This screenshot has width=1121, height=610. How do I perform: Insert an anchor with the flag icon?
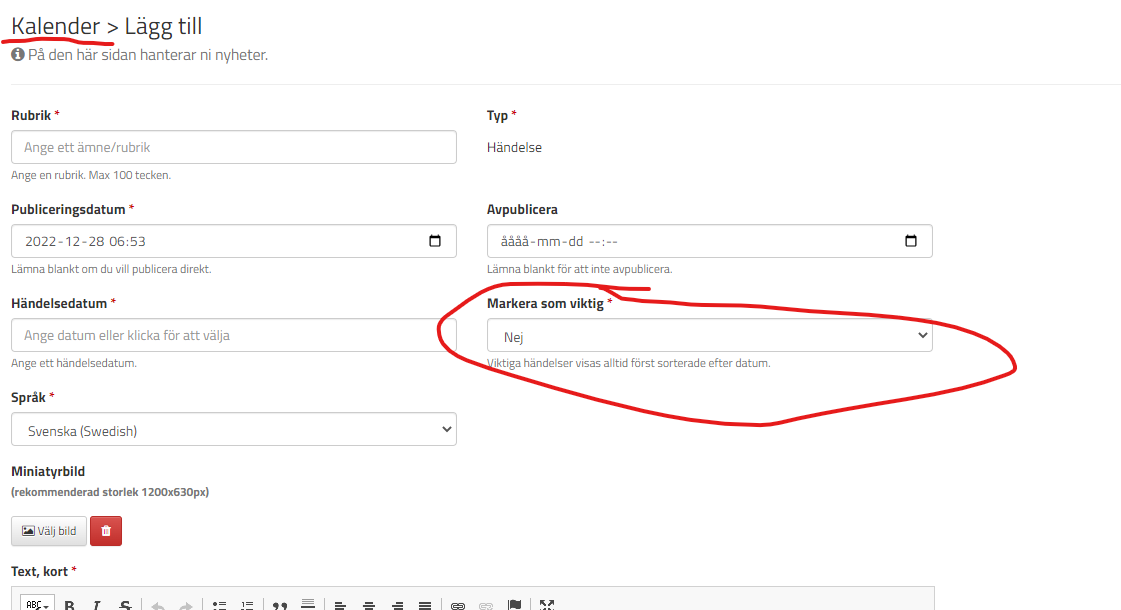(514, 605)
